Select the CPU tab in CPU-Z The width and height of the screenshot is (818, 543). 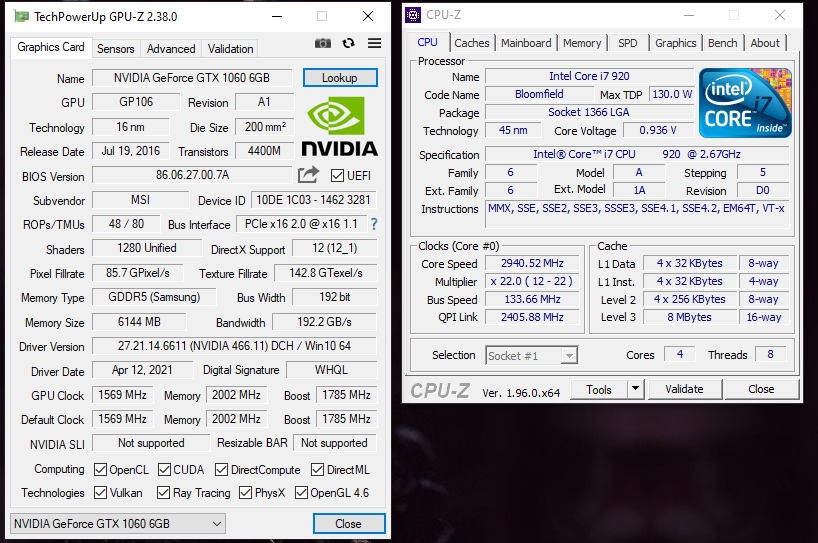[427, 42]
